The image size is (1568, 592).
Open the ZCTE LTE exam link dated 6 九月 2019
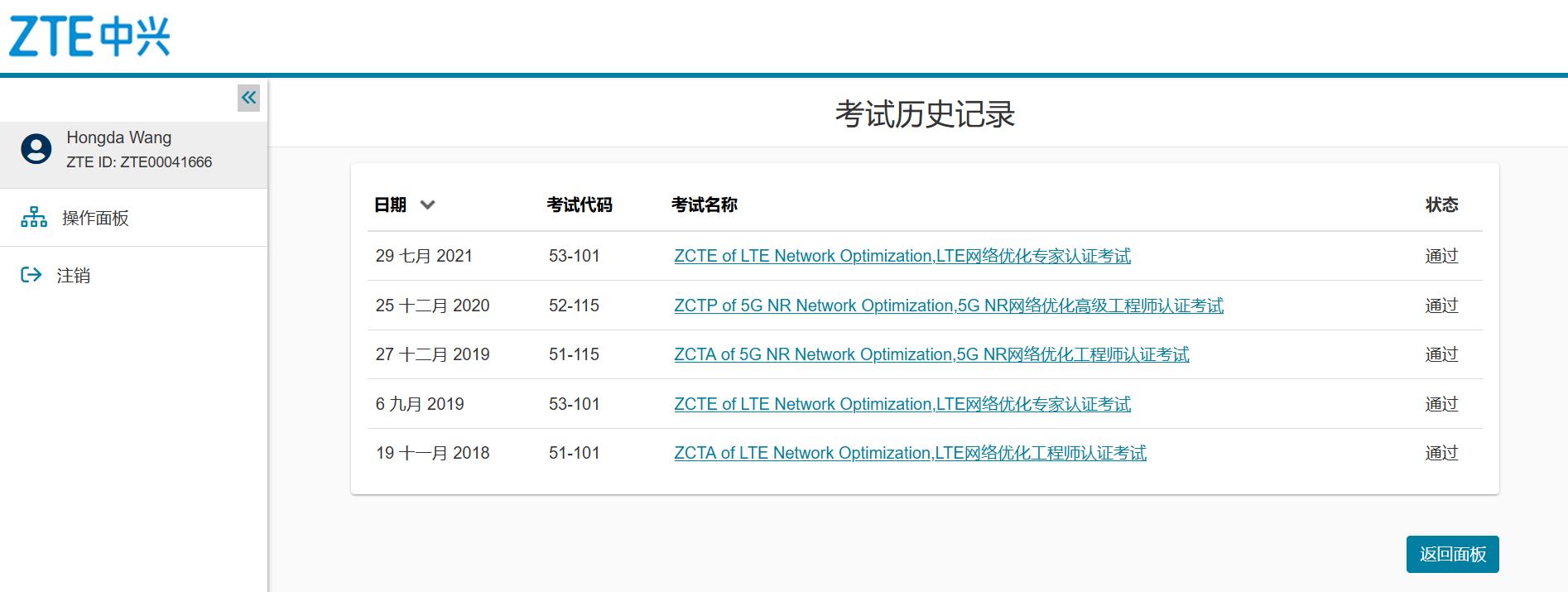[x=902, y=404]
